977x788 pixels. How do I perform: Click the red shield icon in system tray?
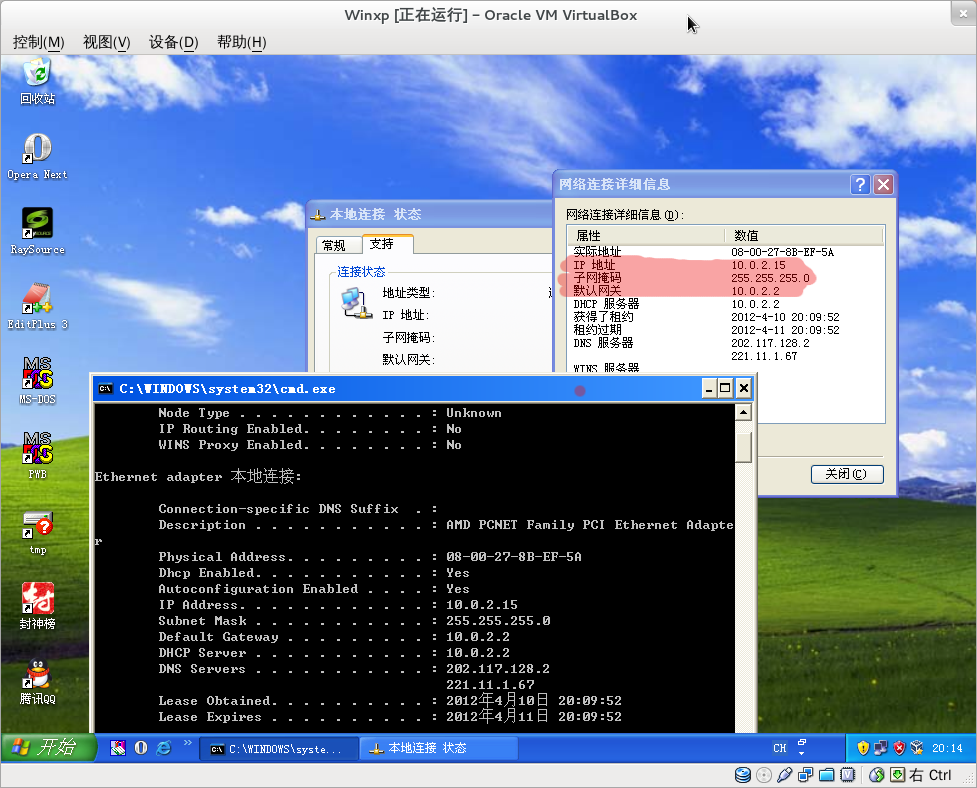click(899, 748)
